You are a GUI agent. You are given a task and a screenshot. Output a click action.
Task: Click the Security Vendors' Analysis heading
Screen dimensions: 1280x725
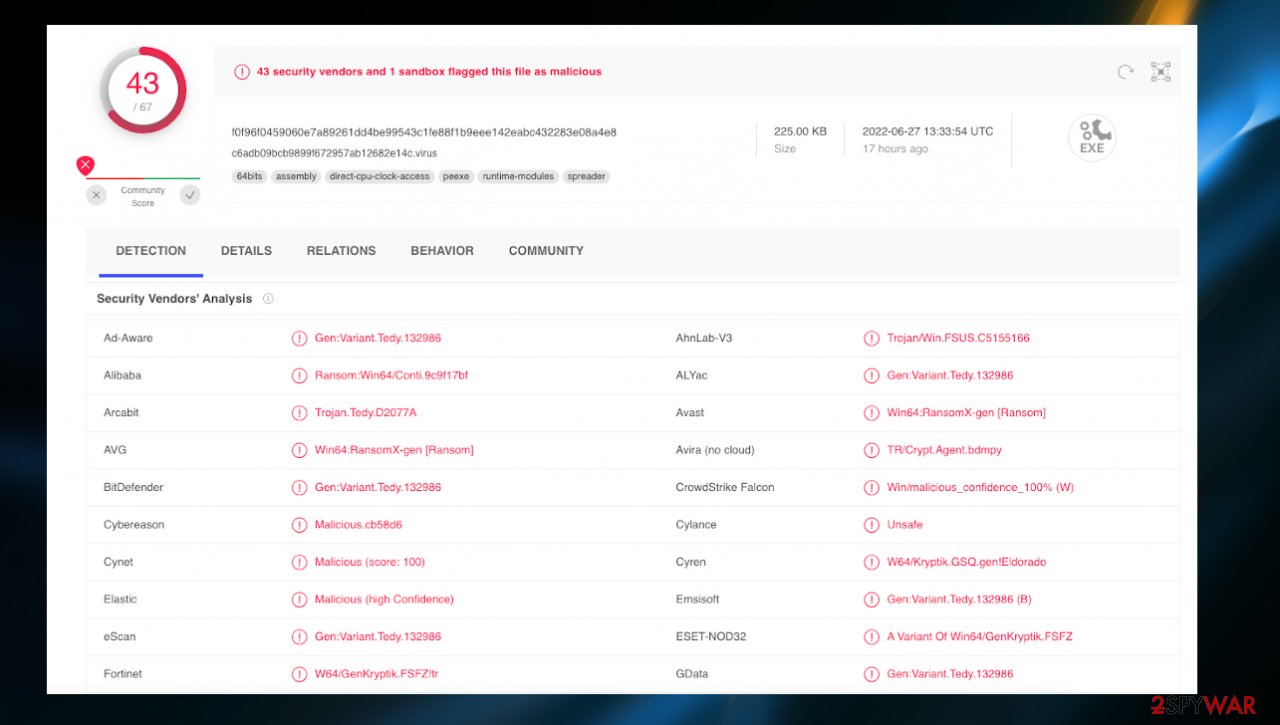point(175,299)
